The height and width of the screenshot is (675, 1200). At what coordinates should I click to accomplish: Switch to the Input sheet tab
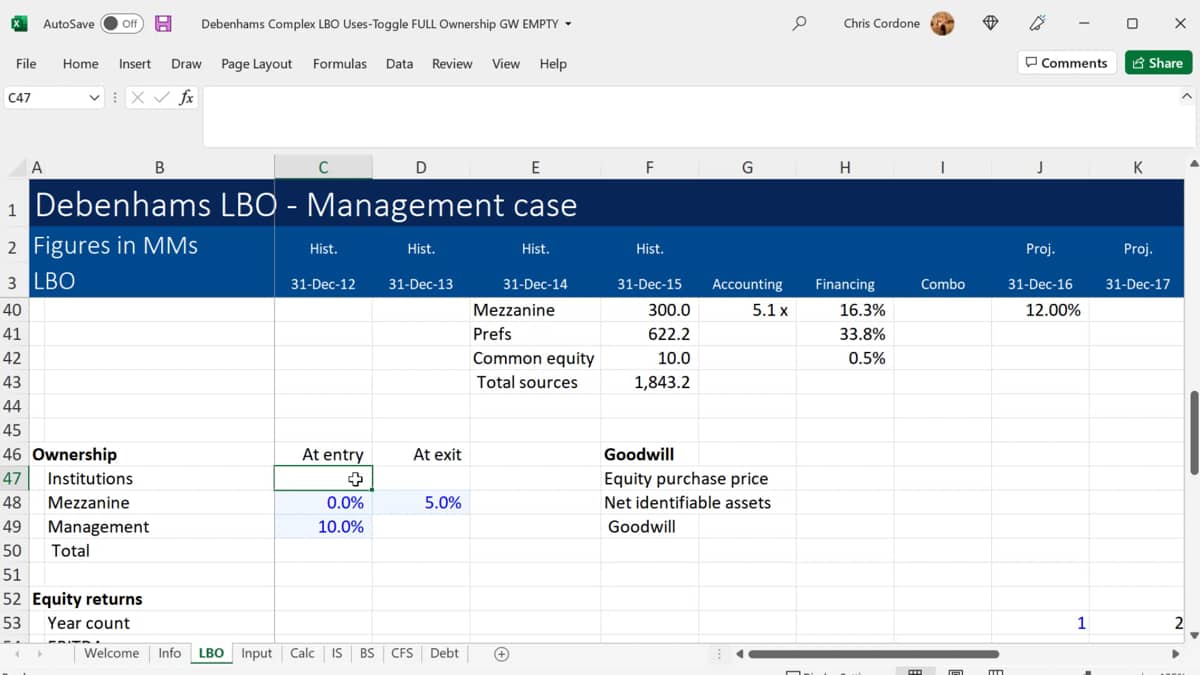coord(256,653)
